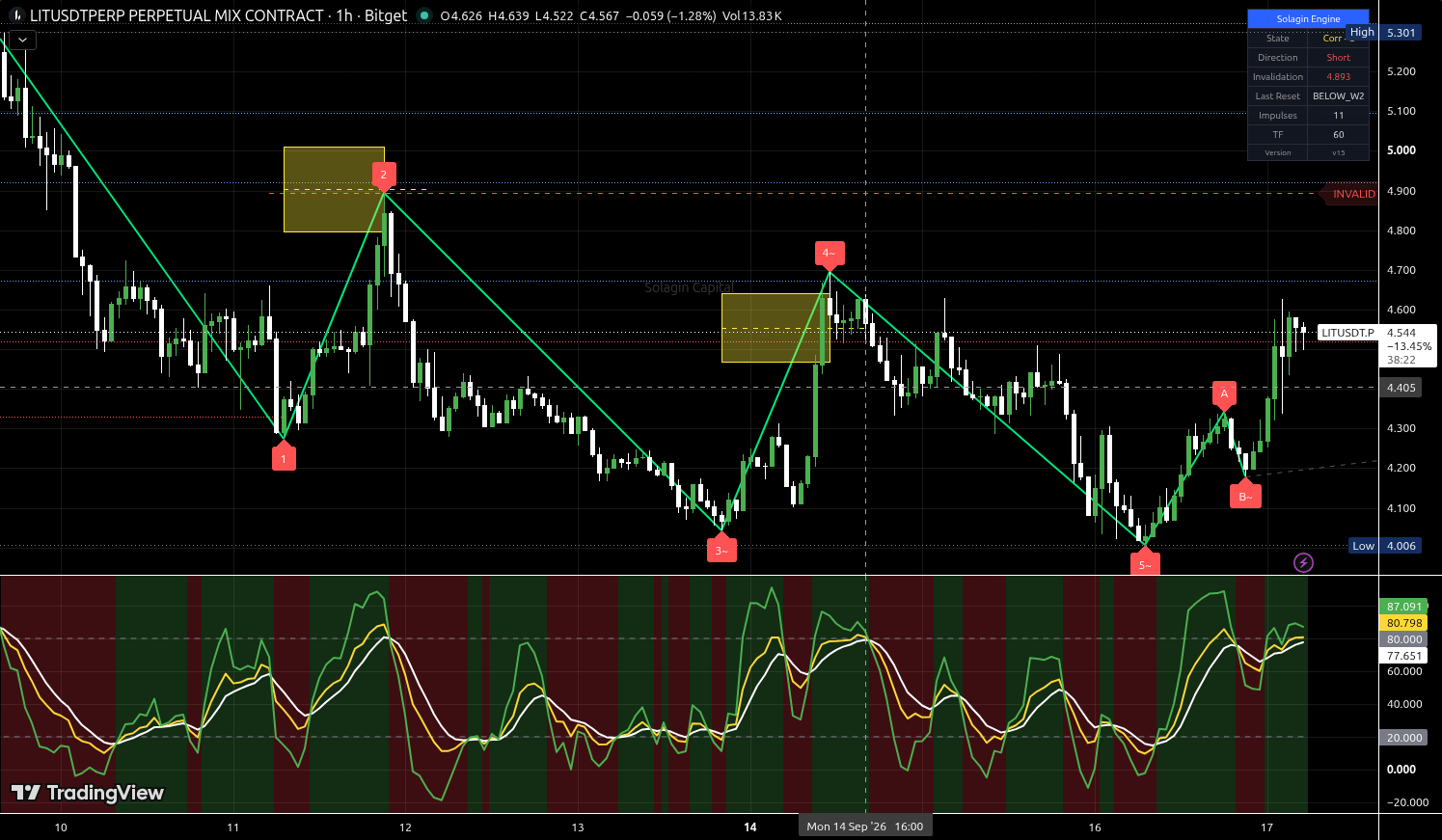The height and width of the screenshot is (840, 1442).
Task: Click the green 87.091 indicator value
Action: (x=1404, y=607)
